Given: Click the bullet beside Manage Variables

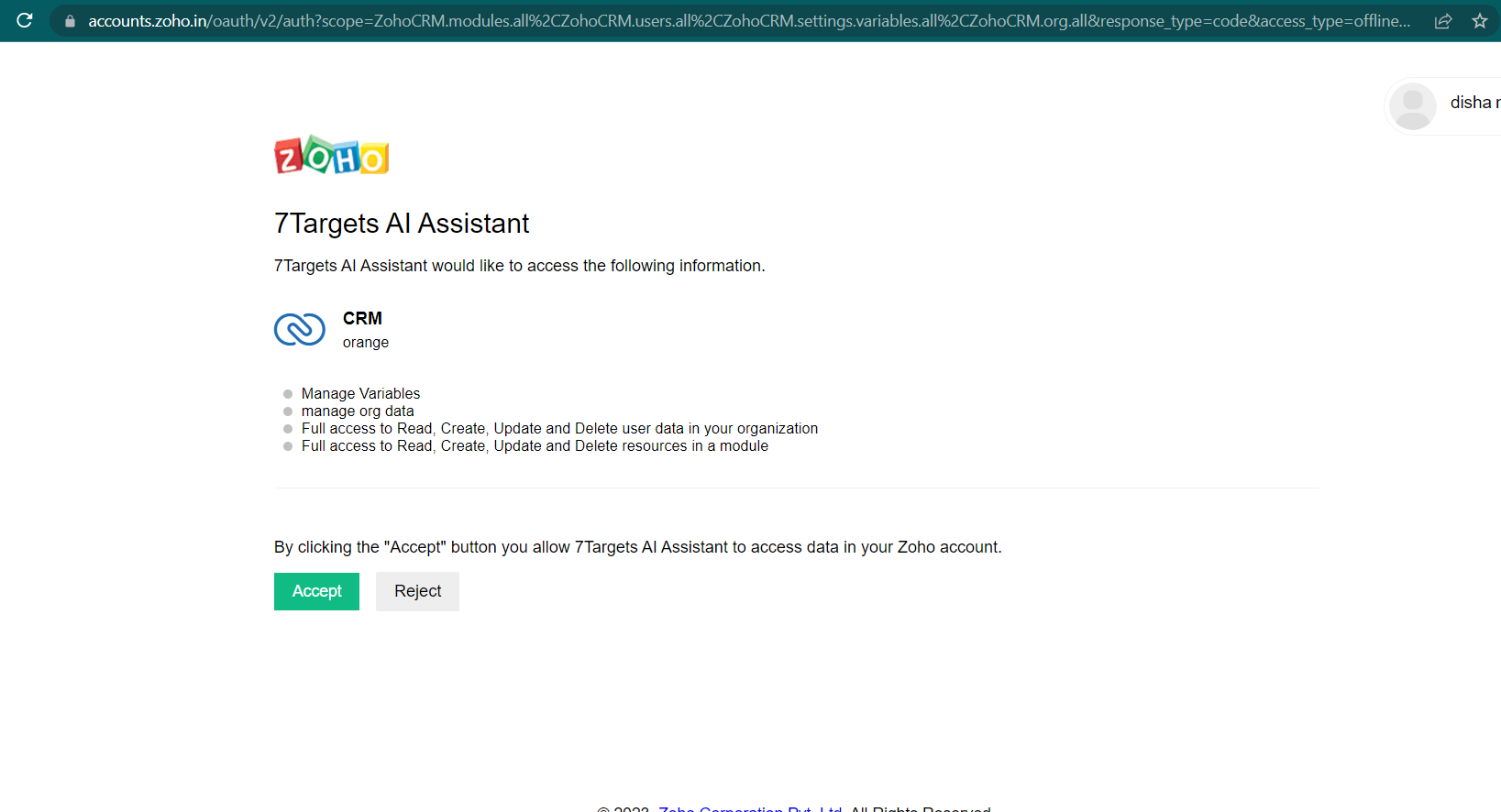Looking at the screenshot, I should point(288,394).
